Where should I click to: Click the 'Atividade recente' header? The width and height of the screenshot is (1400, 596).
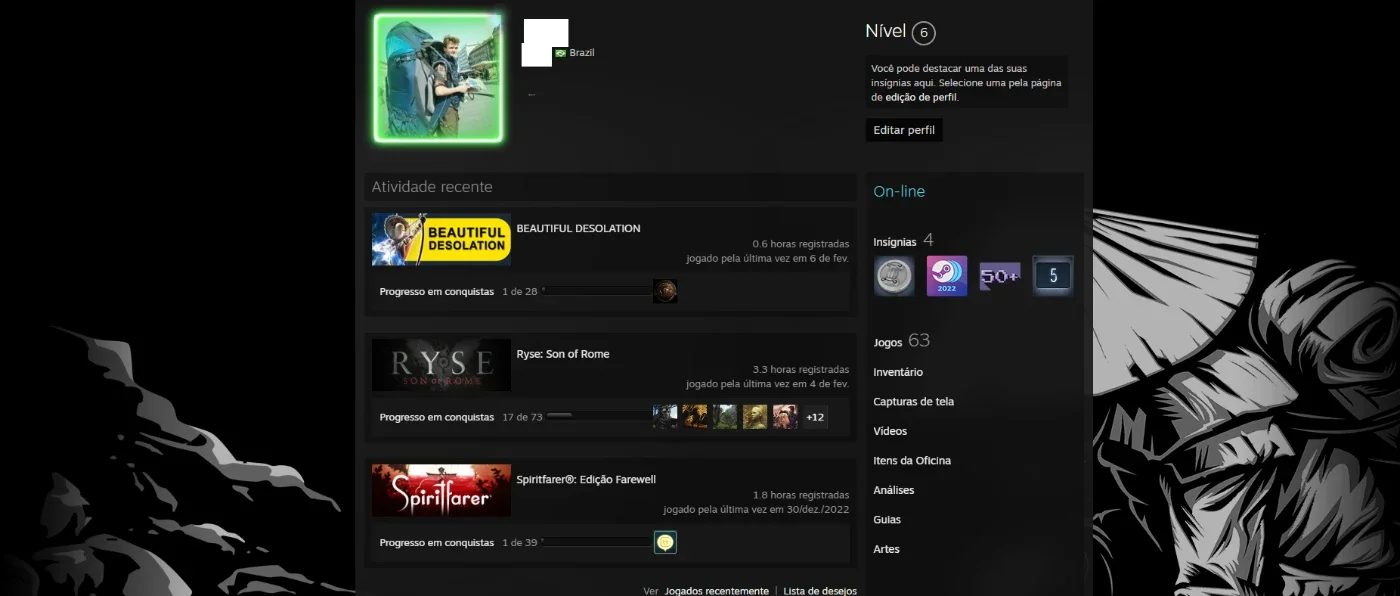pos(432,187)
